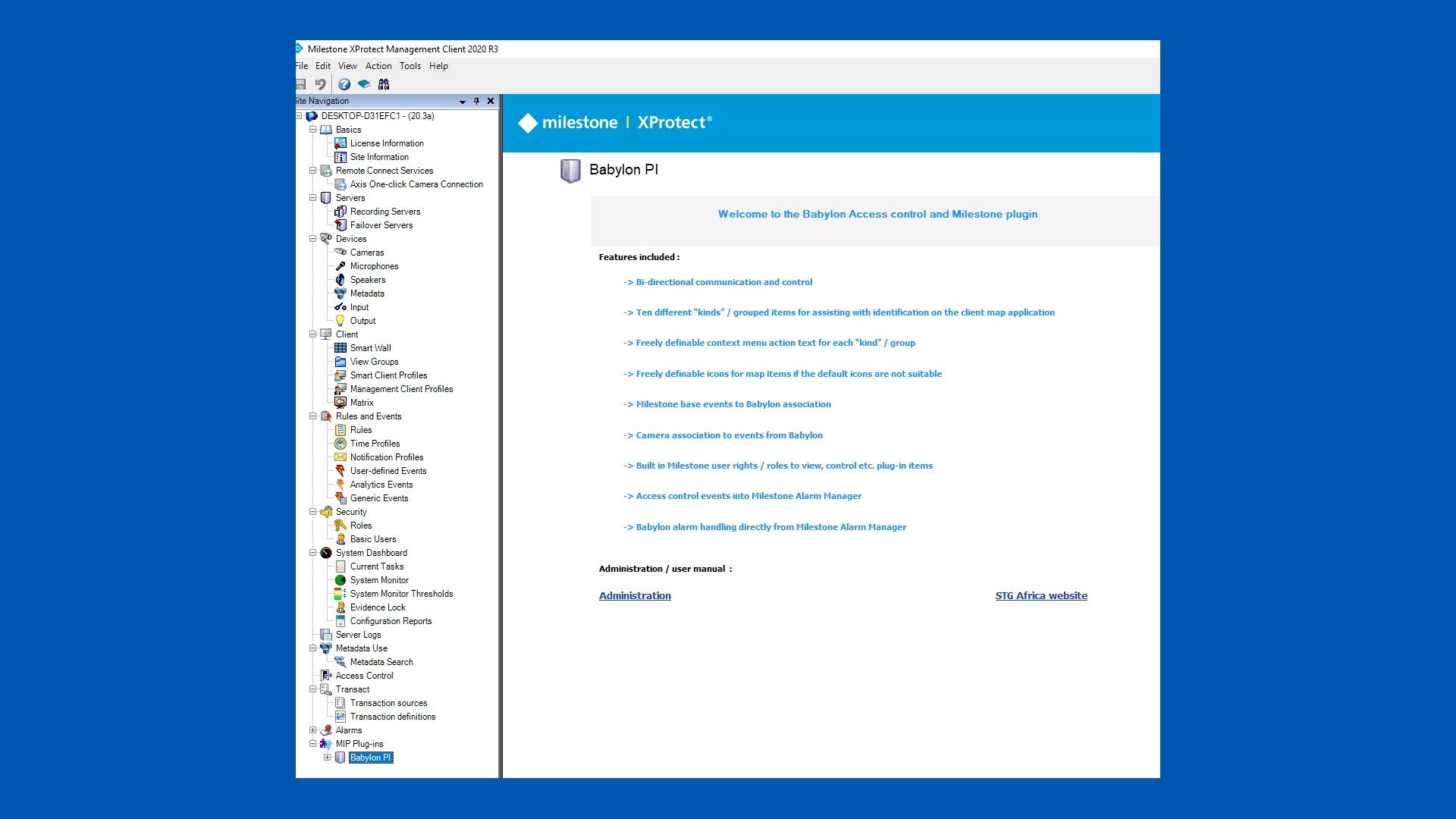Screen dimensions: 1456x819
Task: Close the Site Navigation pane
Action: click(x=491, y=101)
